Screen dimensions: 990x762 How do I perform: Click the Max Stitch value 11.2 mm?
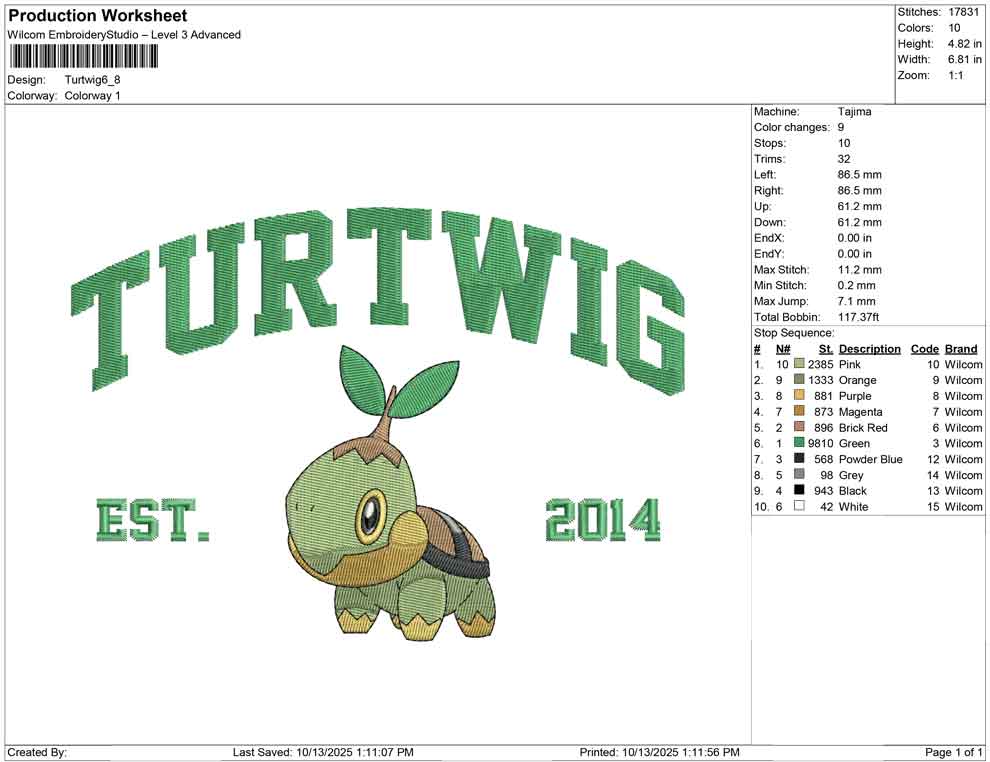[x=859, y=270]
